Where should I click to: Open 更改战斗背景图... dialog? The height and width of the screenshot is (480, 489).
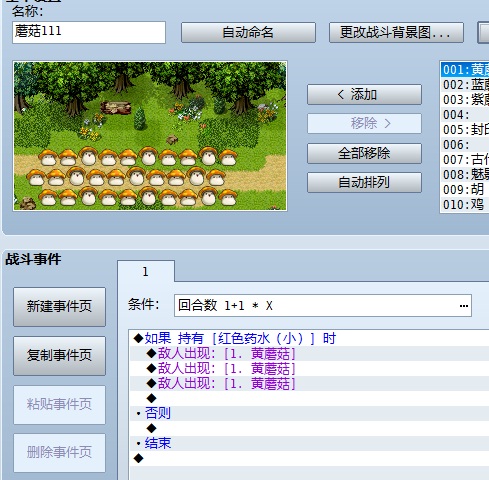[396, 32]
